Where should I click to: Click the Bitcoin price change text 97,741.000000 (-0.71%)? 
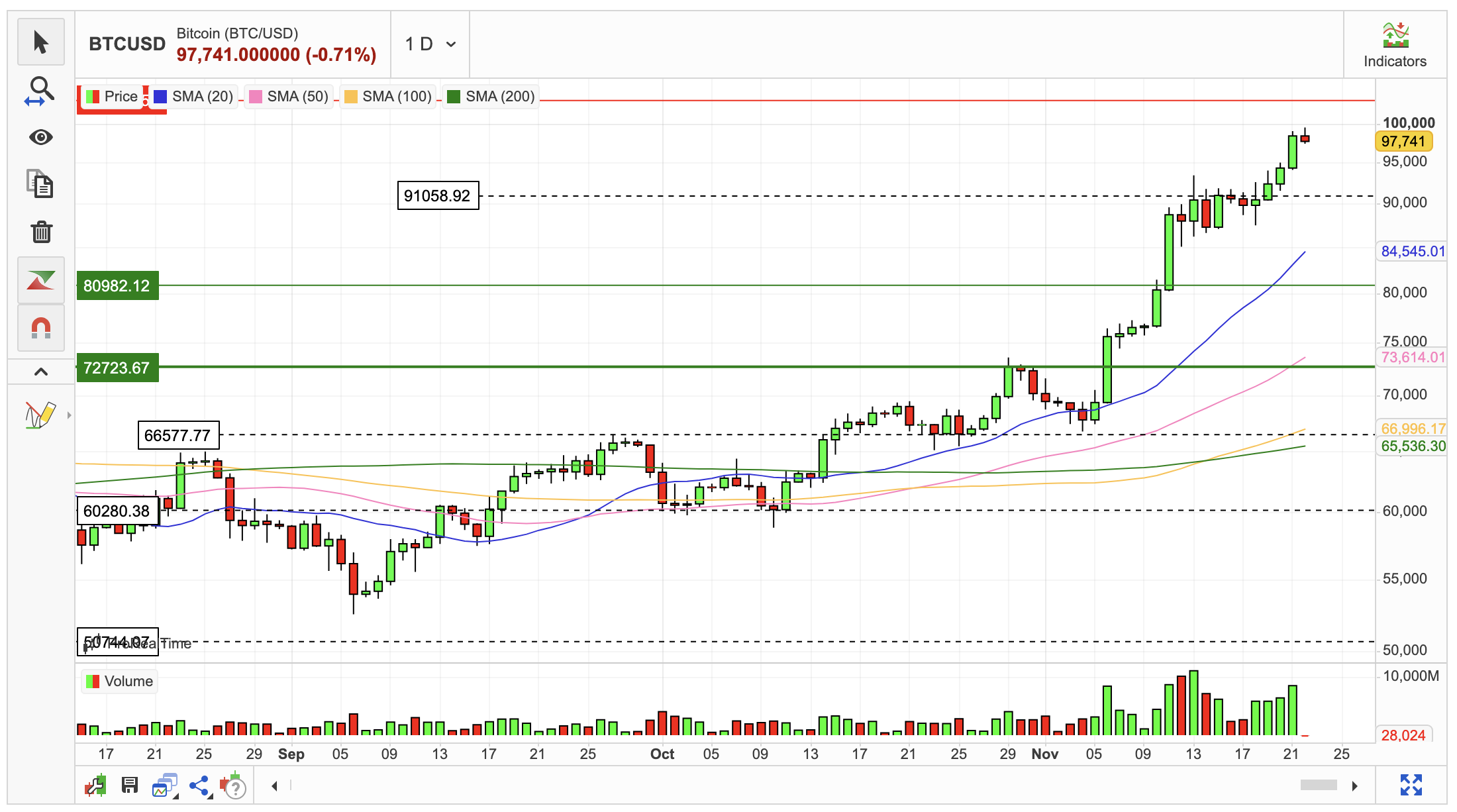[x=276, y=54]
